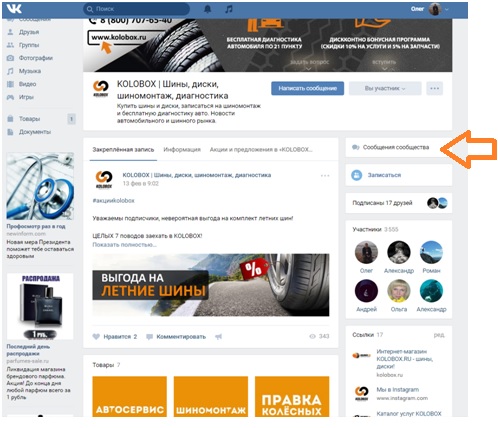Open the Сообщения сообщества link

coord(396,147)
